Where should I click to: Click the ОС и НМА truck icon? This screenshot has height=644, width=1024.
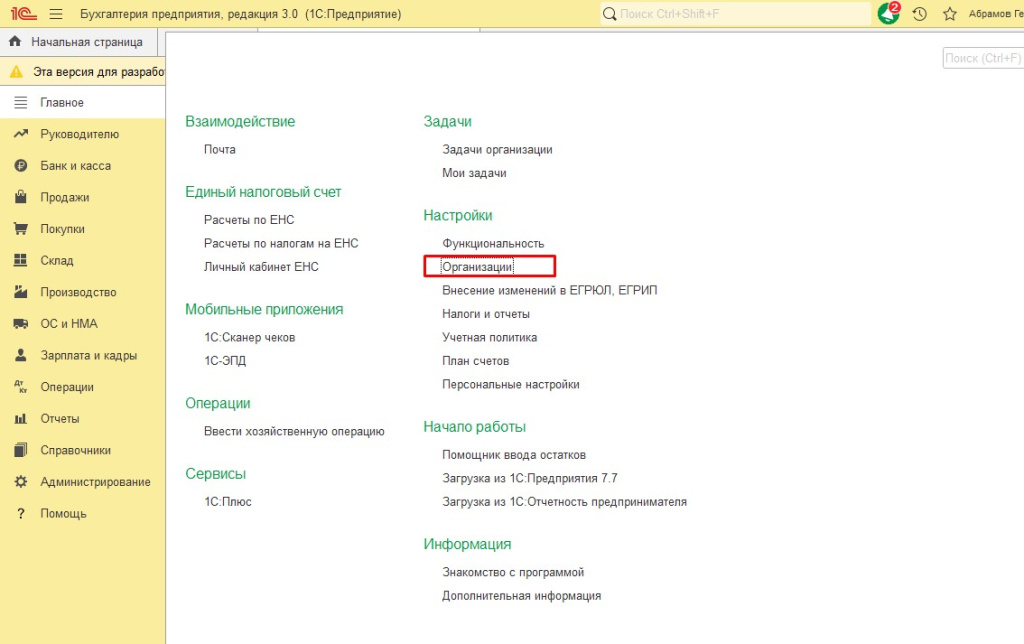pos(21,323)
